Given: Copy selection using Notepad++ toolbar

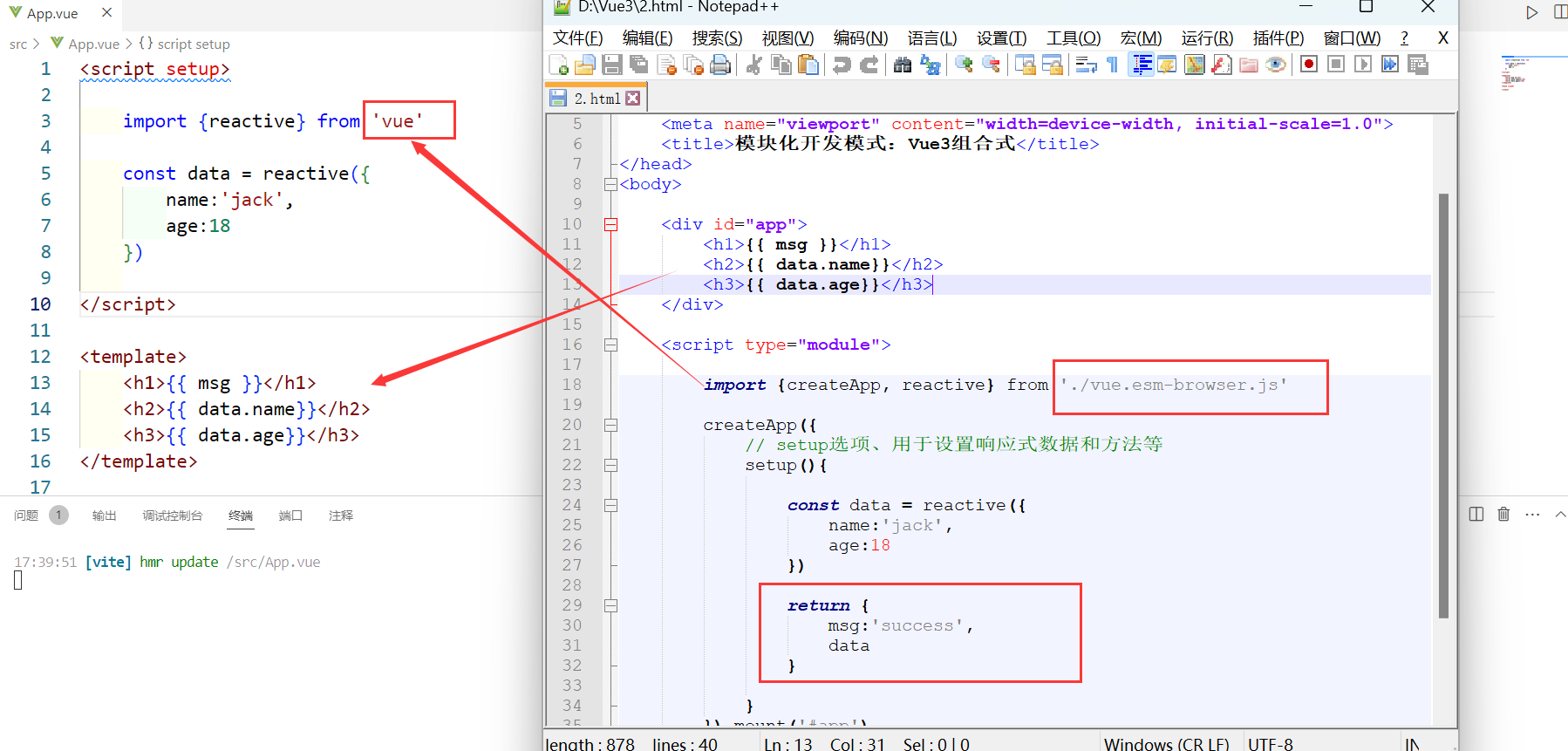Looking at the screenshot, I should (x=781, y=65).
